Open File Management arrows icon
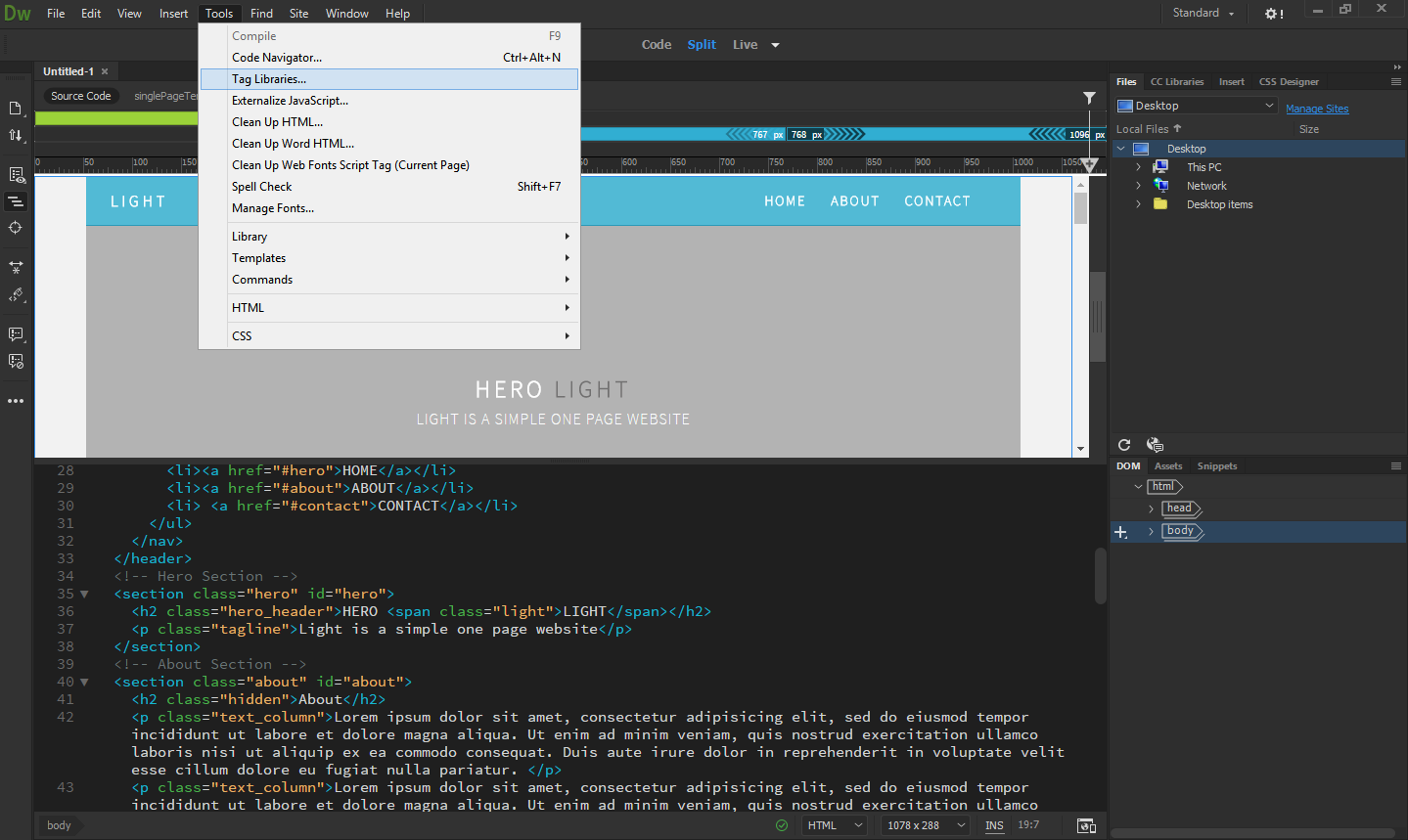Viewport: 1408px width, 840px height. click(16, 135)
